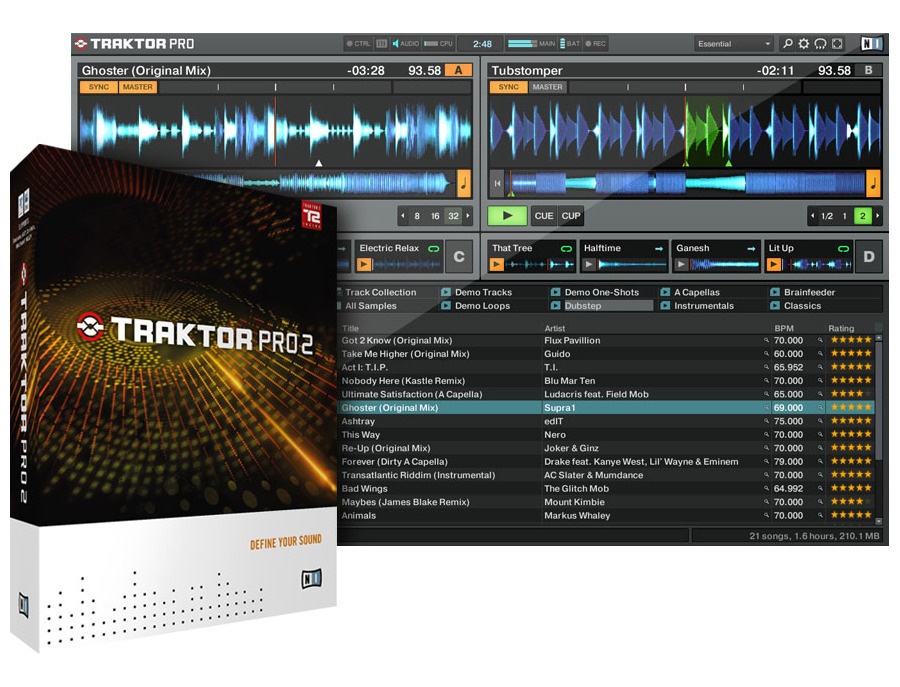Select Deck B letter button
Image resolution: width=900 pixels, height=687 pixels.
point(868,70)
